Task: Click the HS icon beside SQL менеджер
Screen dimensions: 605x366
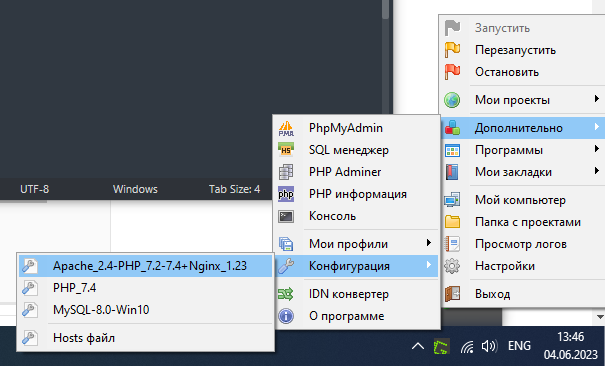Action: (x=286, y=150)
